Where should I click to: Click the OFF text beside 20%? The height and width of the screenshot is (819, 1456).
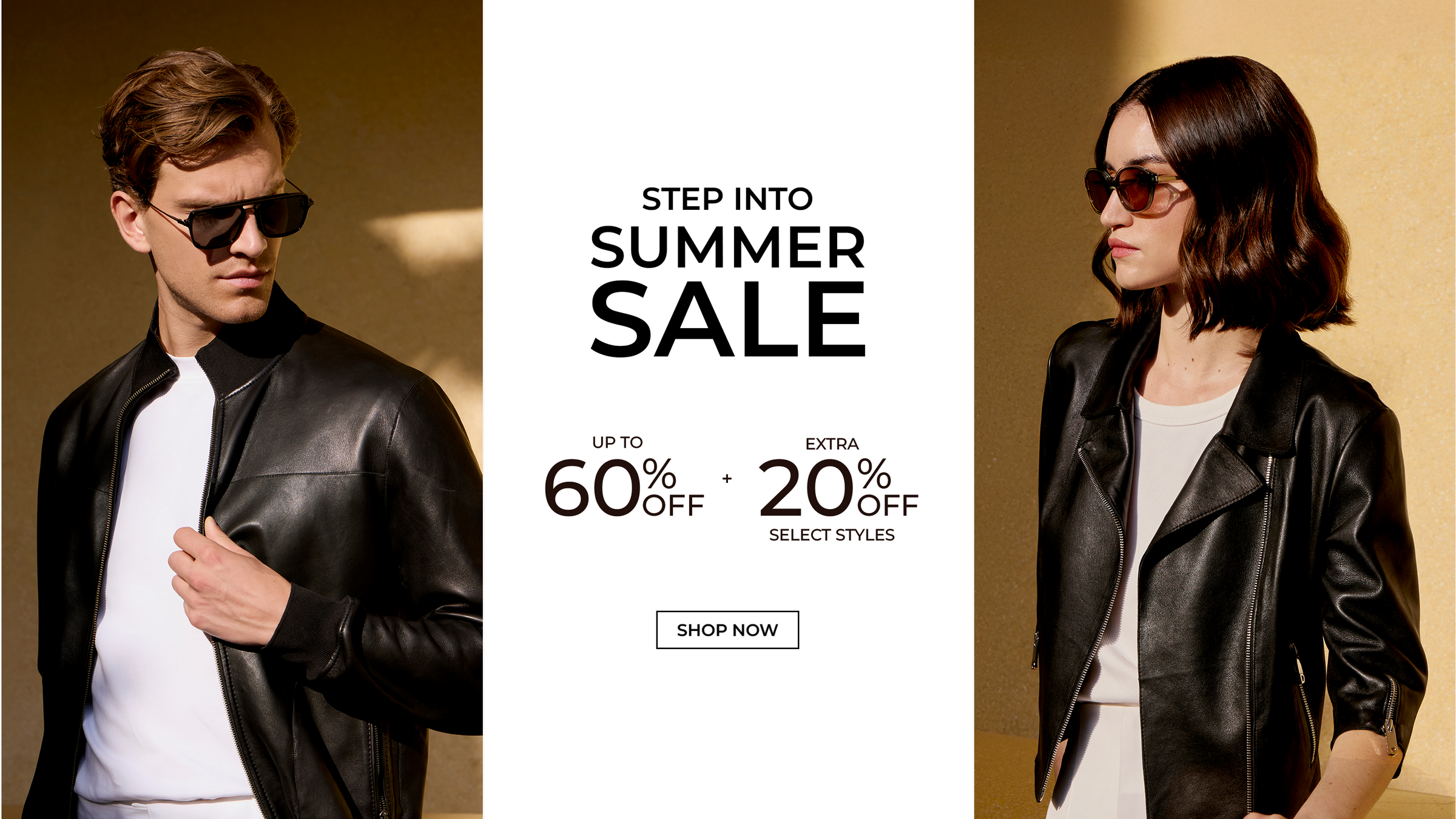888,505
